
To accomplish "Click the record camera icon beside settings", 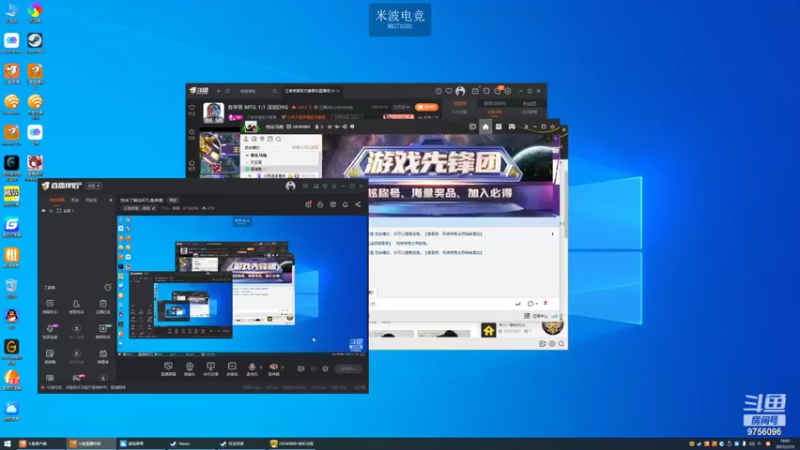I will pyautogui.click(x=301, y=368).
